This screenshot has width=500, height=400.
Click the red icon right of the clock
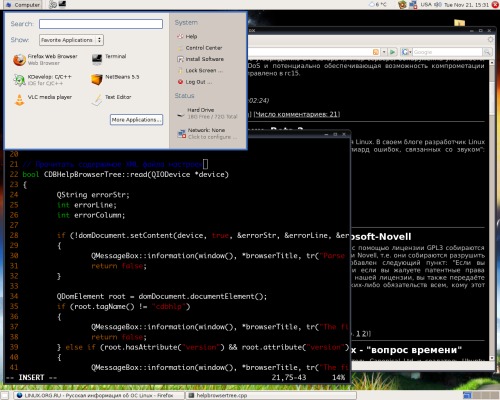495,5
